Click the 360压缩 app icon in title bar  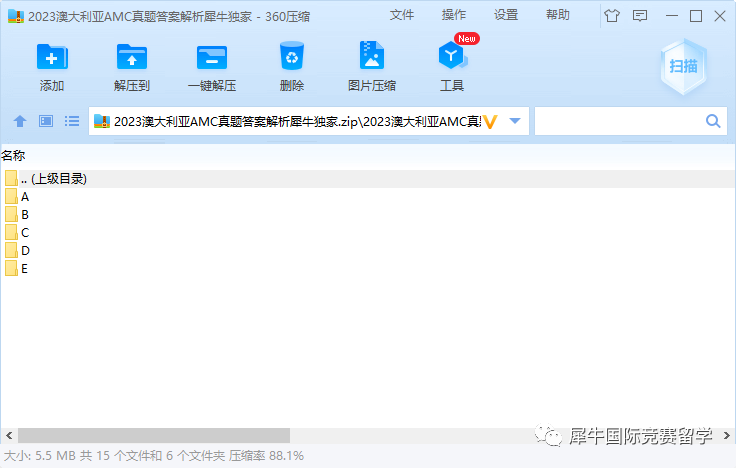(16, 16)
